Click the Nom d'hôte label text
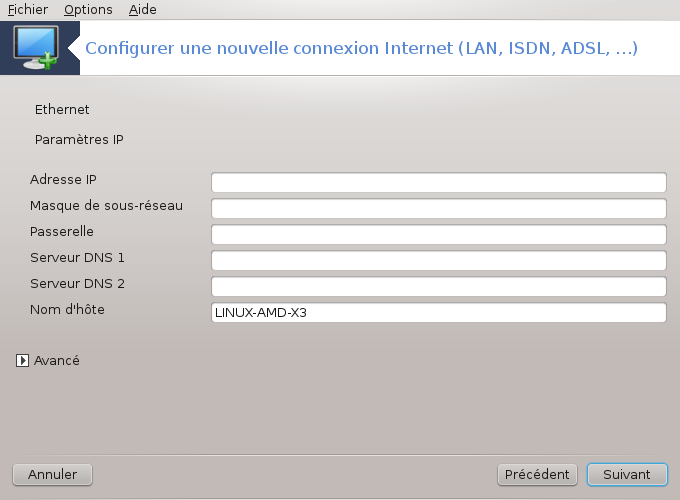 point(67,310)
